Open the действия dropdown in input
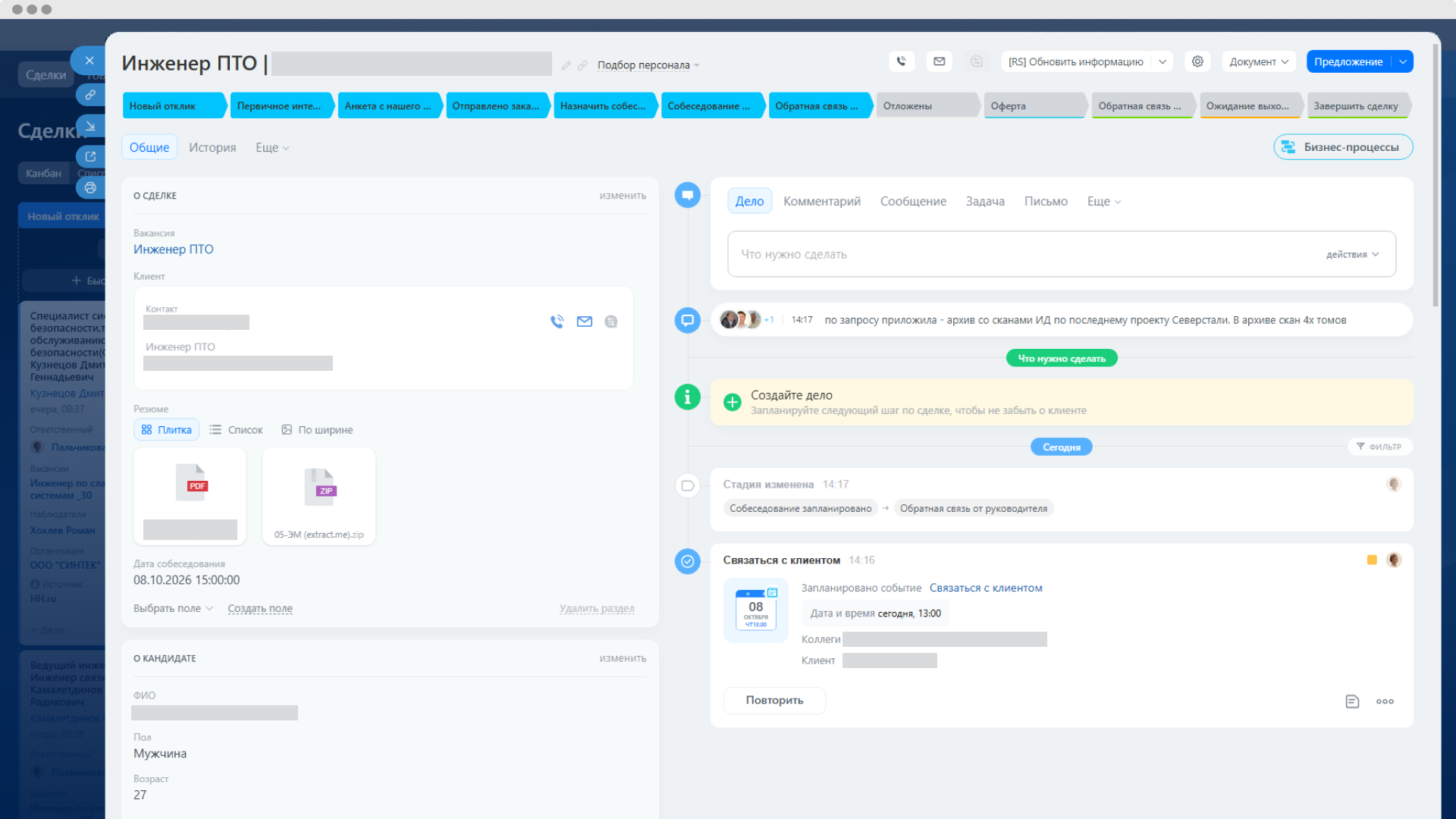 point(1352,255)
